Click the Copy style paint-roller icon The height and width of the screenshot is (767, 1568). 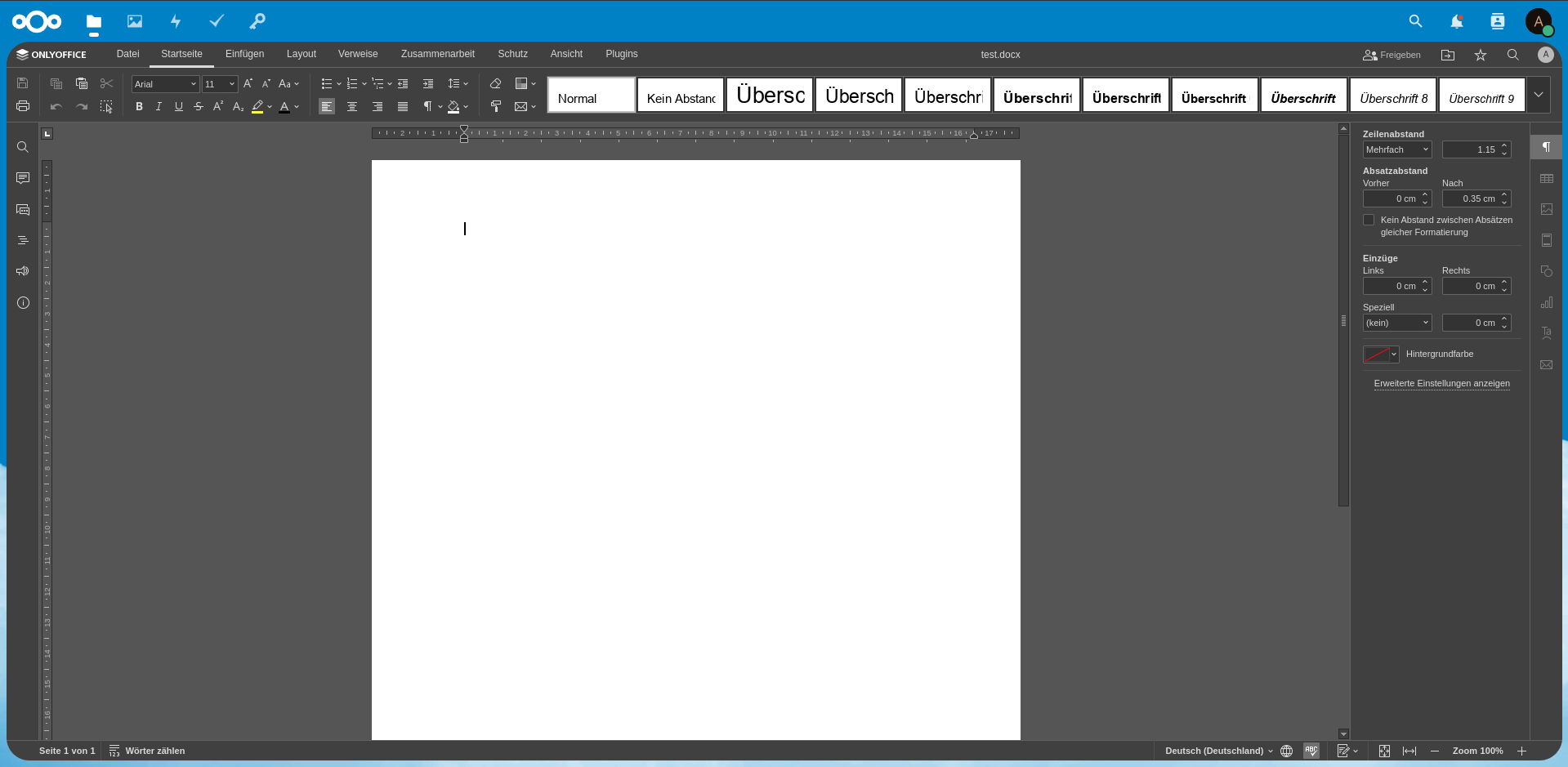click(495, 106)
